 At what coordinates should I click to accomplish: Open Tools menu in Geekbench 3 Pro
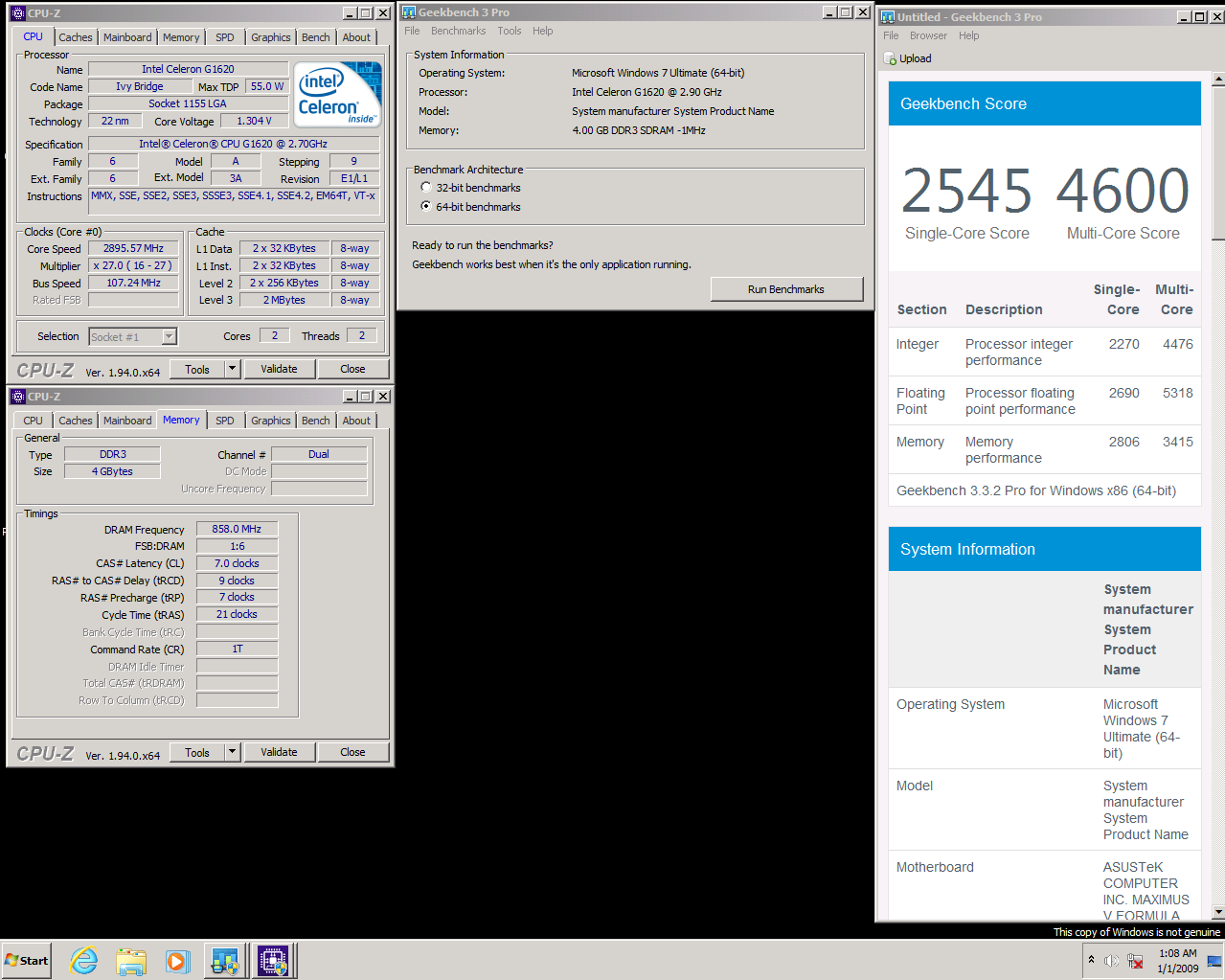coord(510,31)
